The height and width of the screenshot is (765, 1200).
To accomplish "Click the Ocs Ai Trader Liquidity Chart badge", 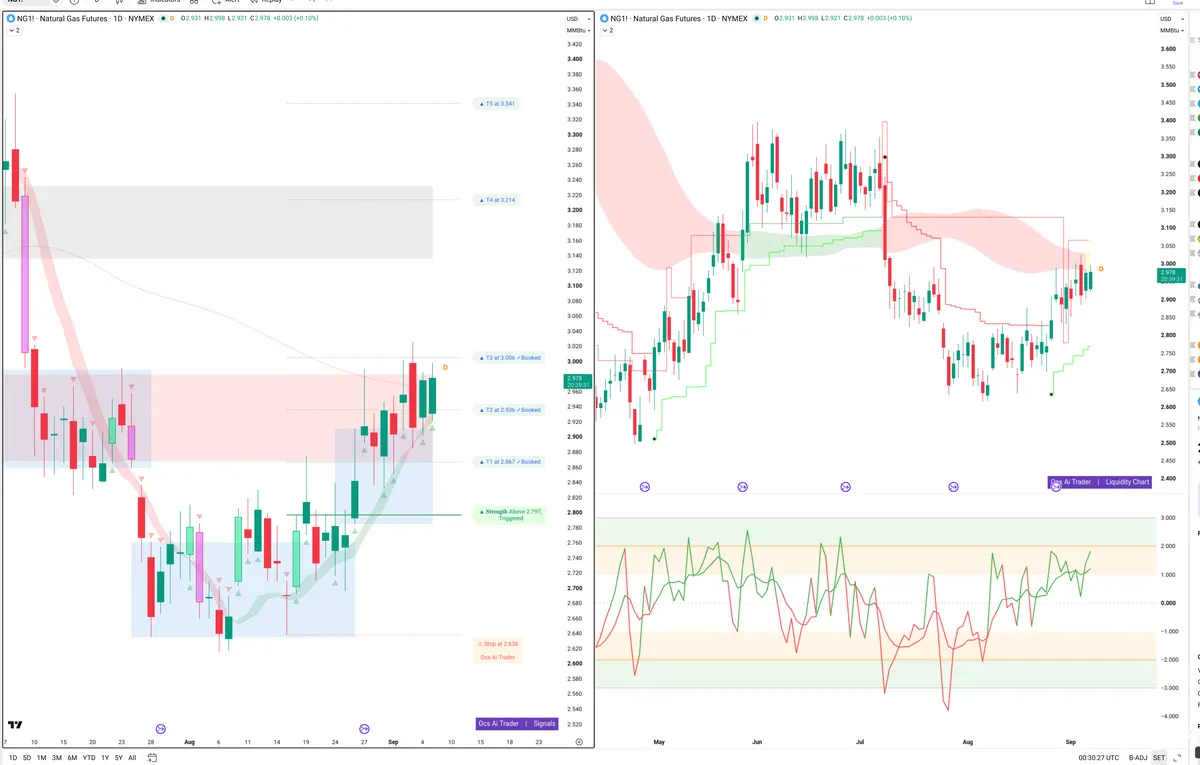I will (1100, 482).
